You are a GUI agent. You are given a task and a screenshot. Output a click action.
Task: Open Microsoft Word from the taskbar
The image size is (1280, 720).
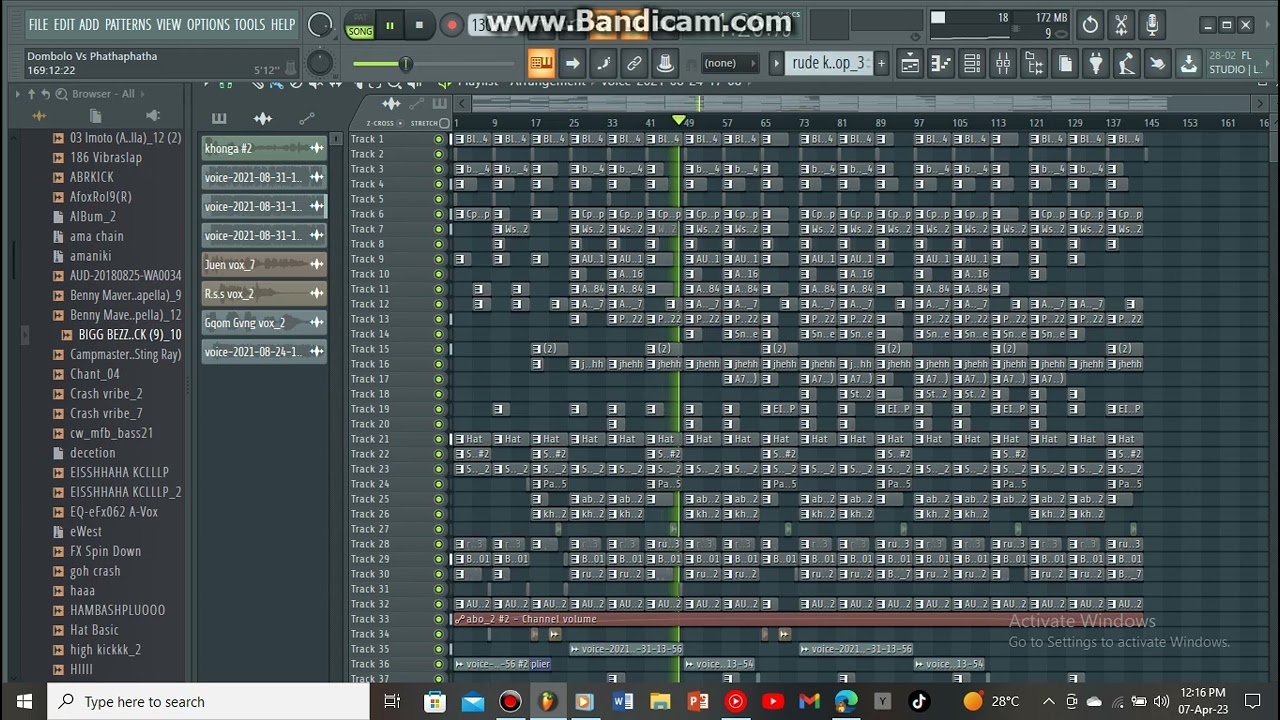622,702
